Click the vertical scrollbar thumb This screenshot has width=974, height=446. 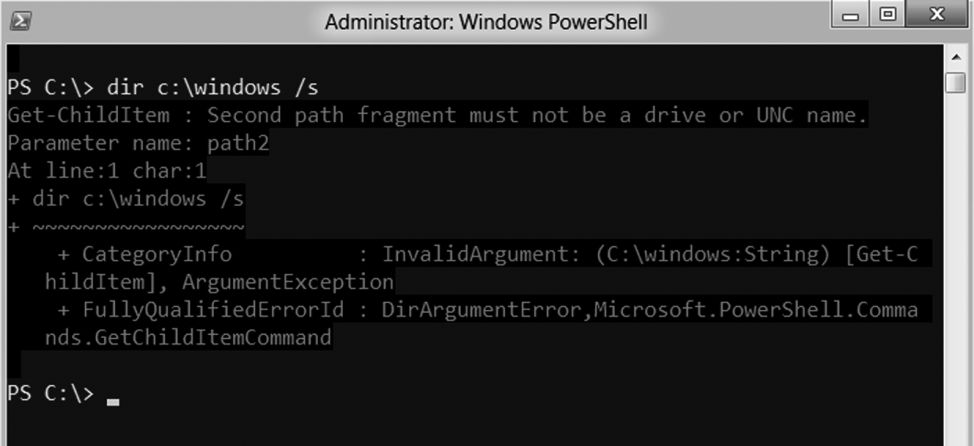coord(955,82)
